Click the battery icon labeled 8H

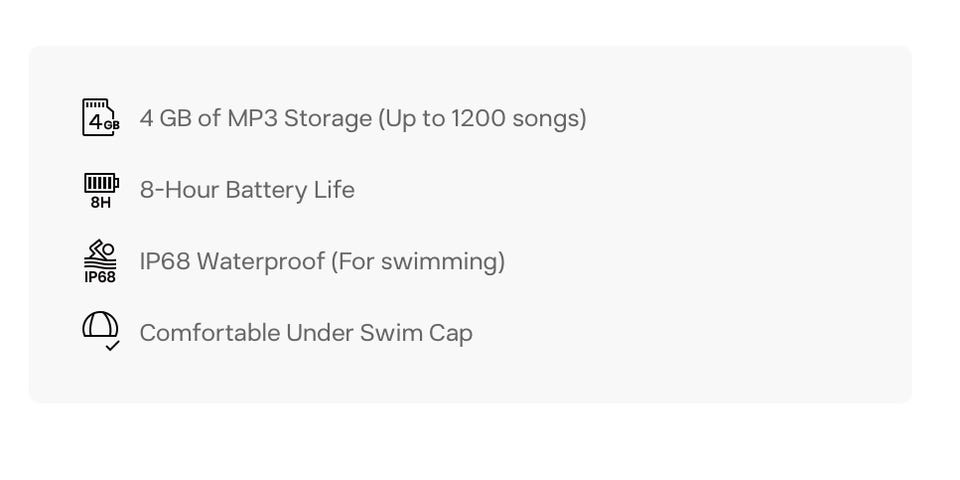click(100, 189)
